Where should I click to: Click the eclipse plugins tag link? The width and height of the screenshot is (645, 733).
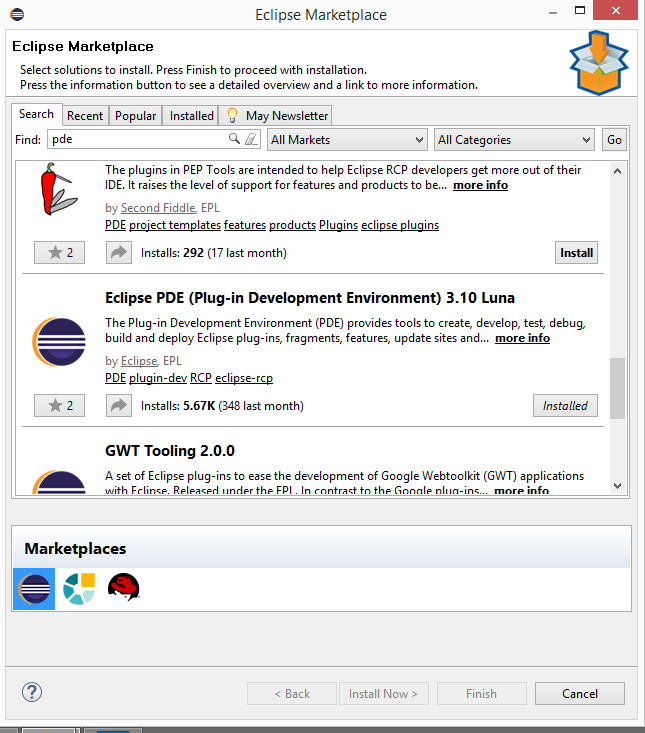tap(400, 225)
